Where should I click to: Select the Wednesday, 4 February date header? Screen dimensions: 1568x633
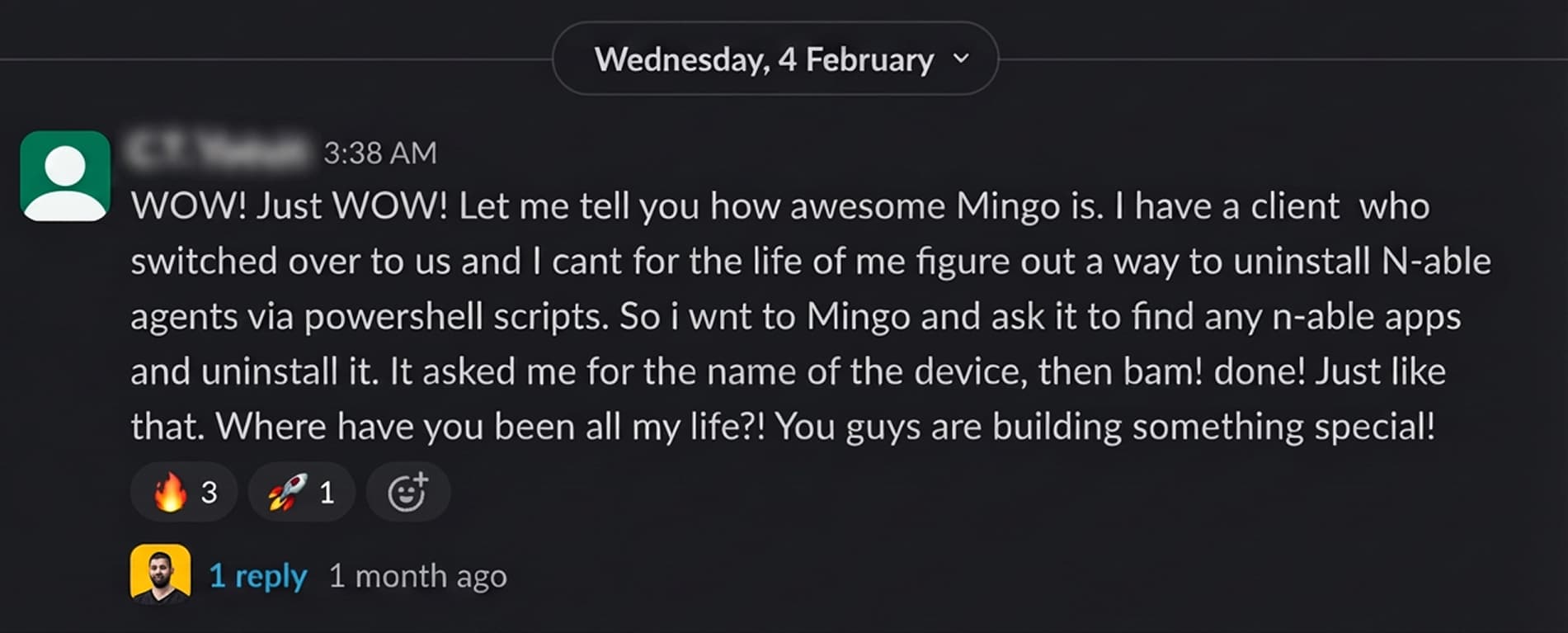763,59
